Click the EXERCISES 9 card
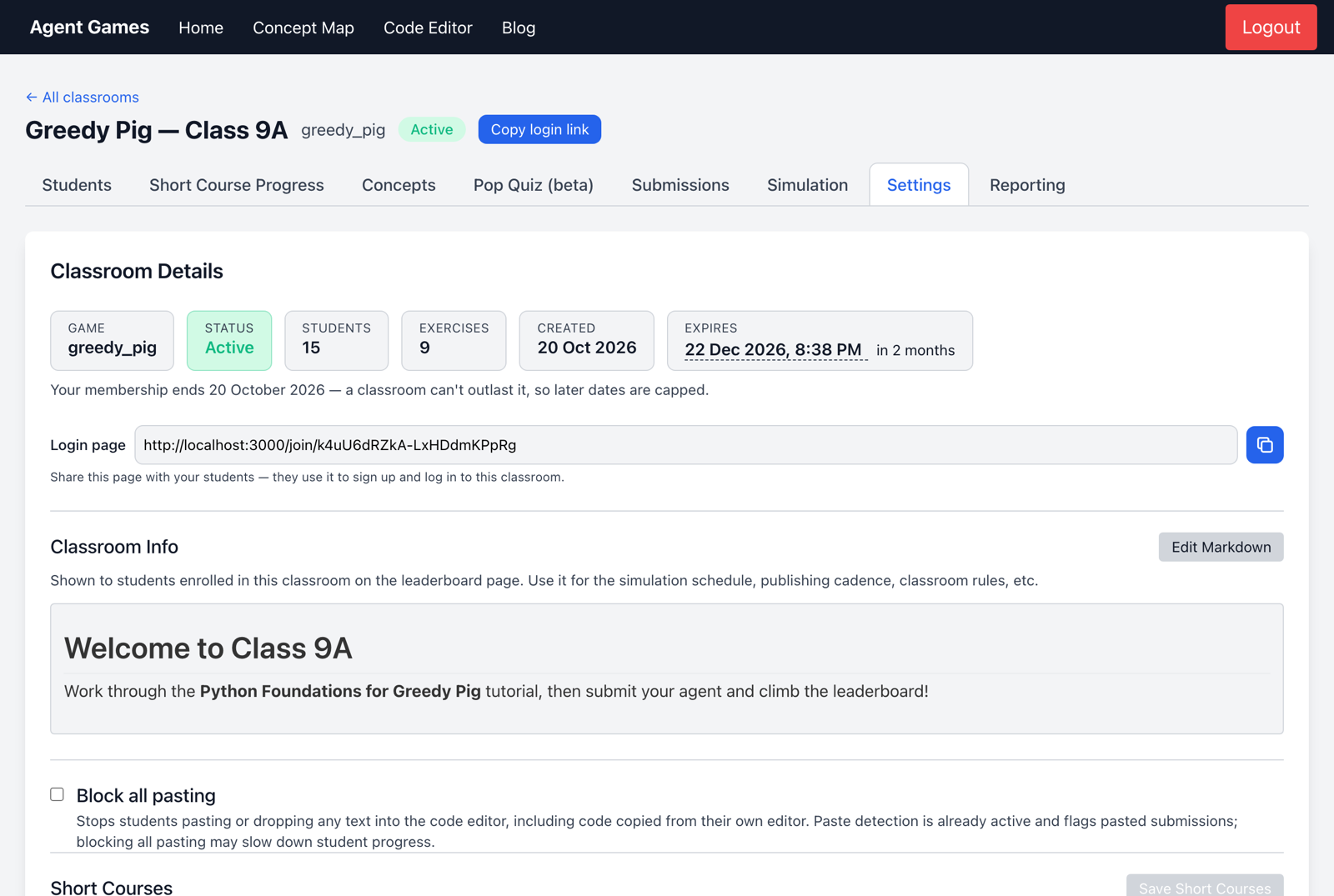This screenshot has width=1334, height=896. tap(454, 340)
